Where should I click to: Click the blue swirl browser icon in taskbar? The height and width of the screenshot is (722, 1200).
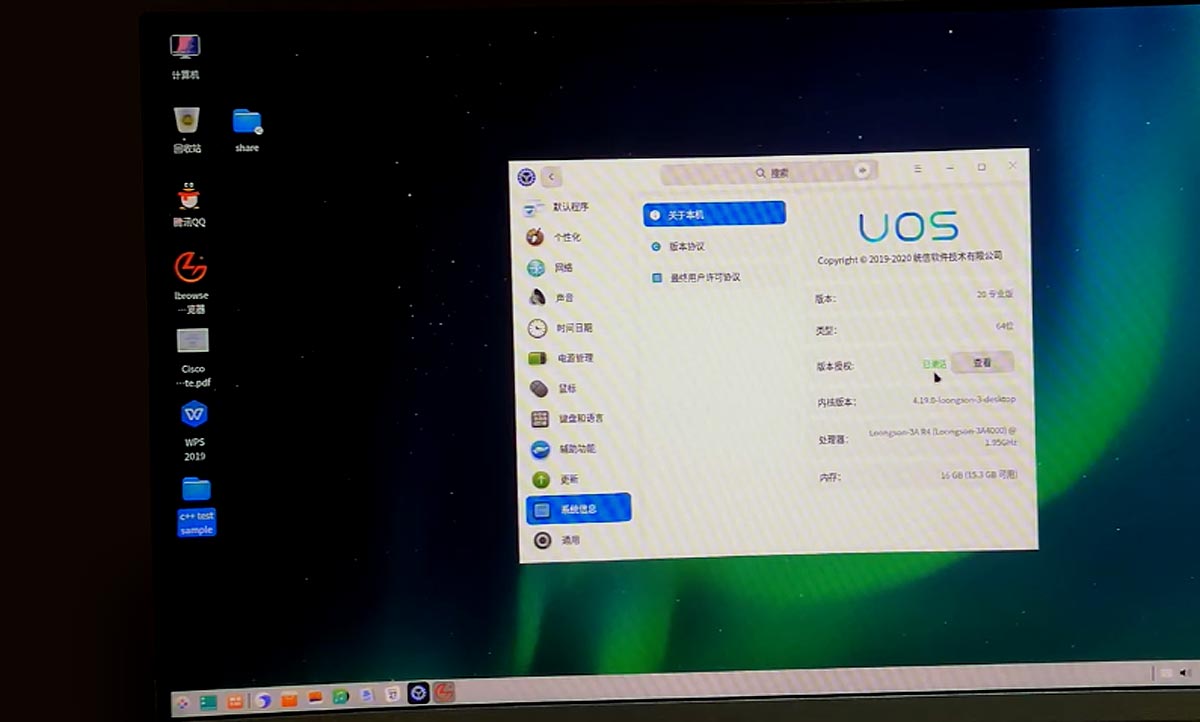263,701
